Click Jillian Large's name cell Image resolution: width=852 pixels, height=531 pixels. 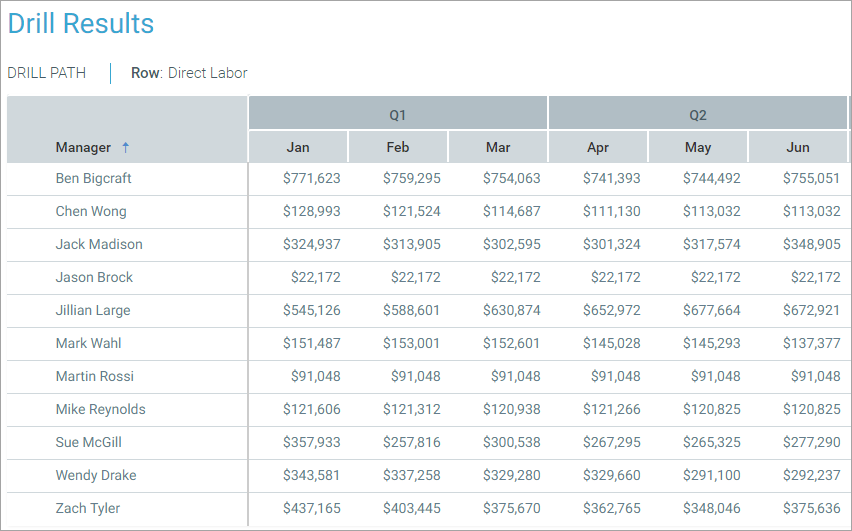coord(93,310)
